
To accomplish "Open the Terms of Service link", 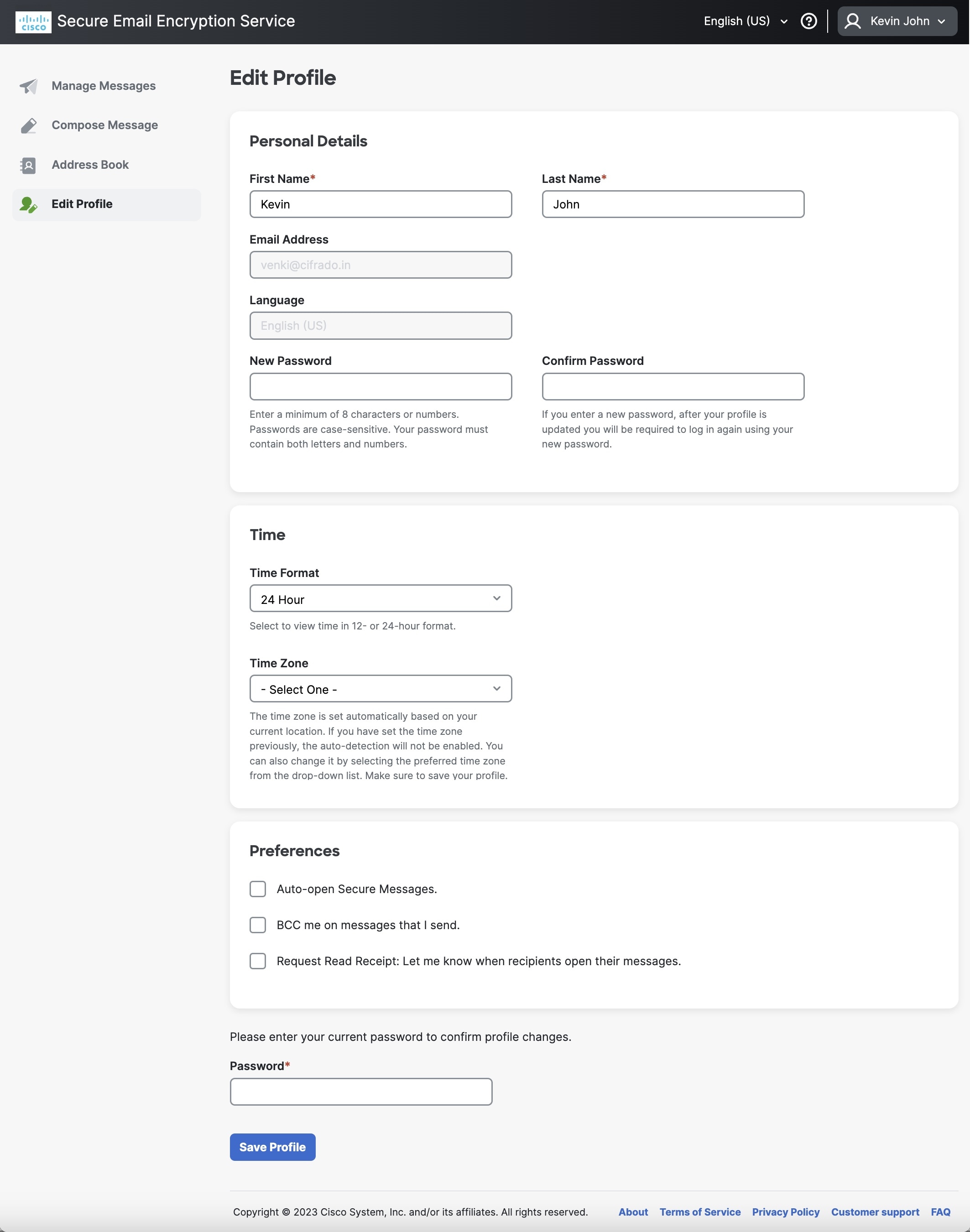I will coord(700,1211).
